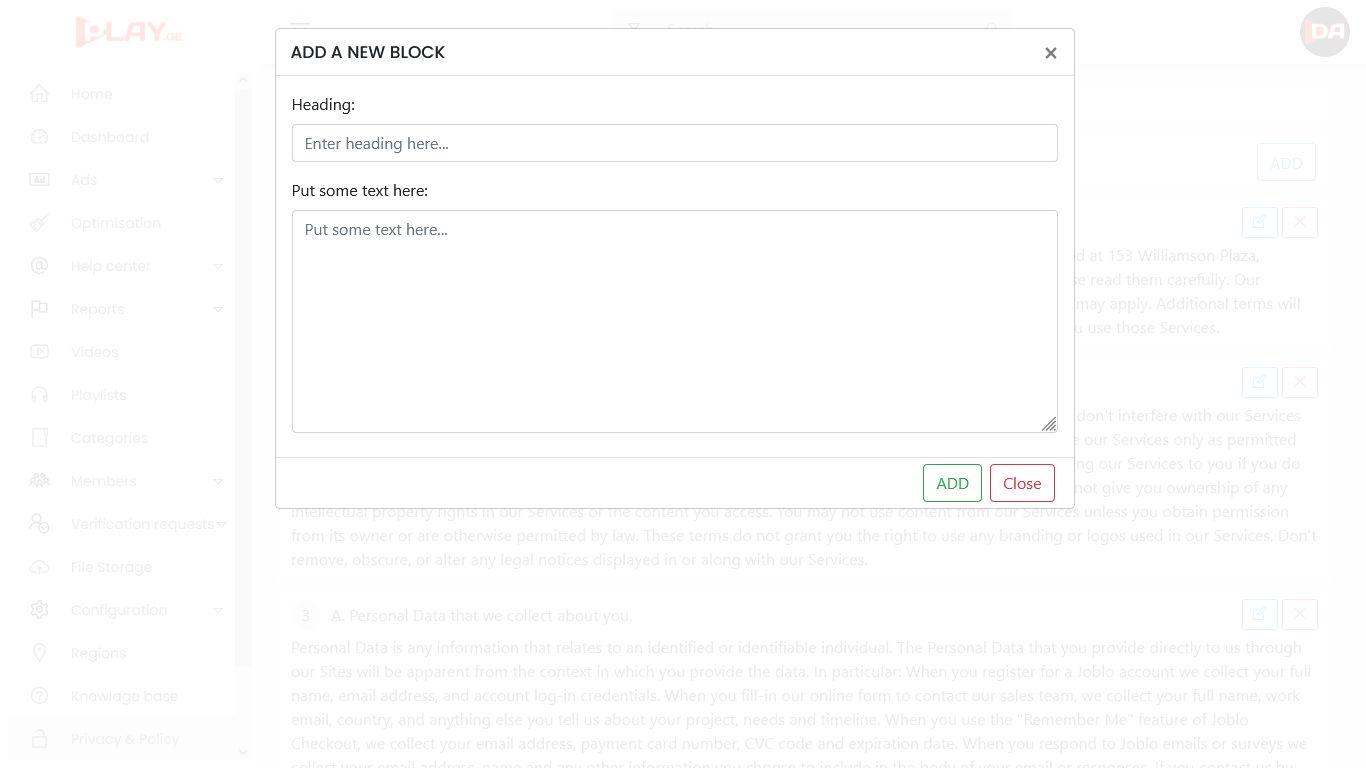Open the Knowlage base menu item

pyautogui.click(x=124, y=696)
